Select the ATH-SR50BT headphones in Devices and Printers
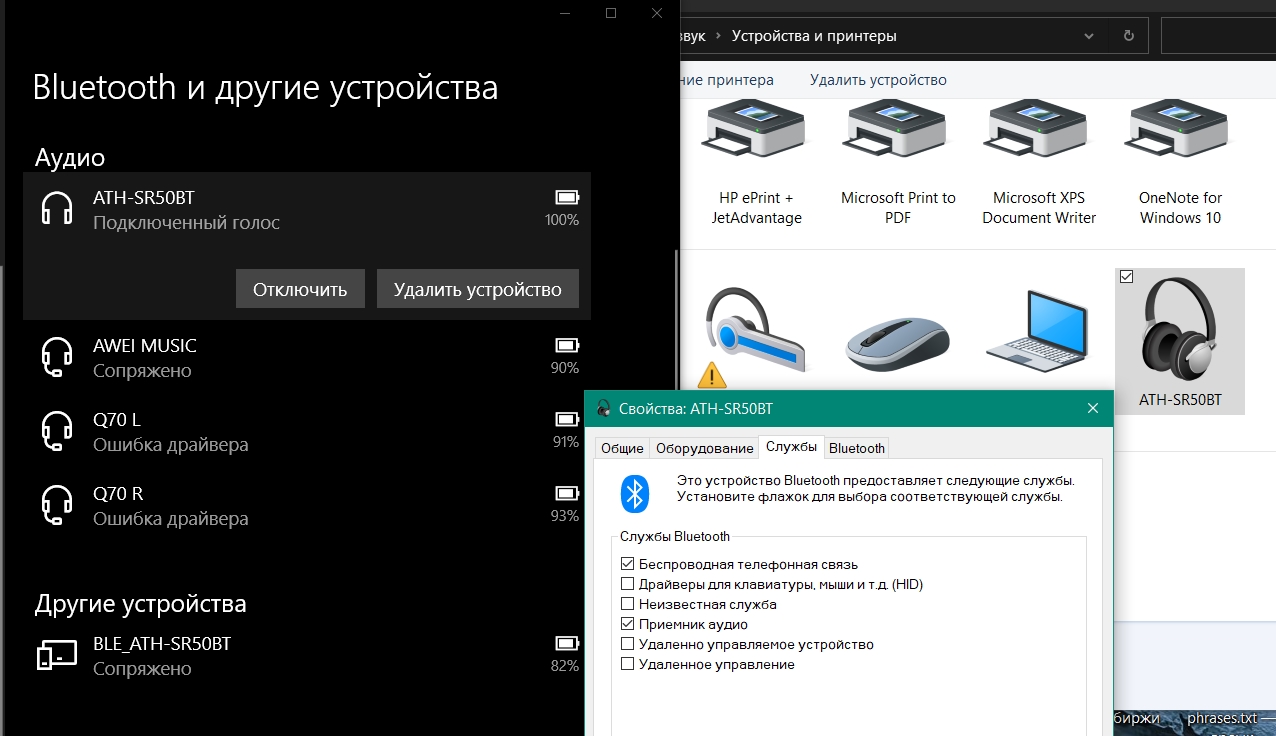The width and height of the screenshot is (1276, 736). pyautogui.click(x=1180, y=341)
